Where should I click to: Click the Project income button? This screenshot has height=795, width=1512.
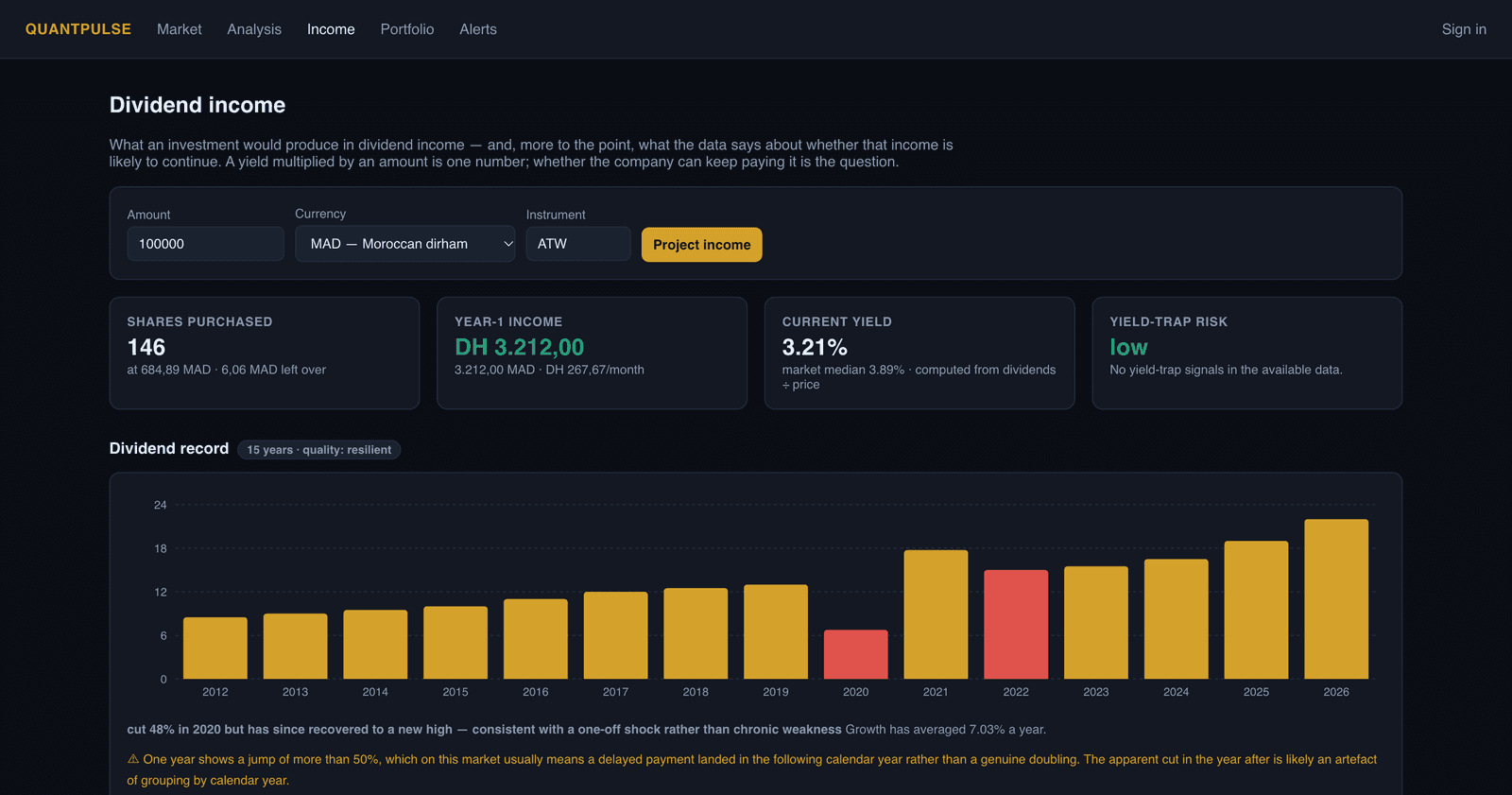point(702,245)
